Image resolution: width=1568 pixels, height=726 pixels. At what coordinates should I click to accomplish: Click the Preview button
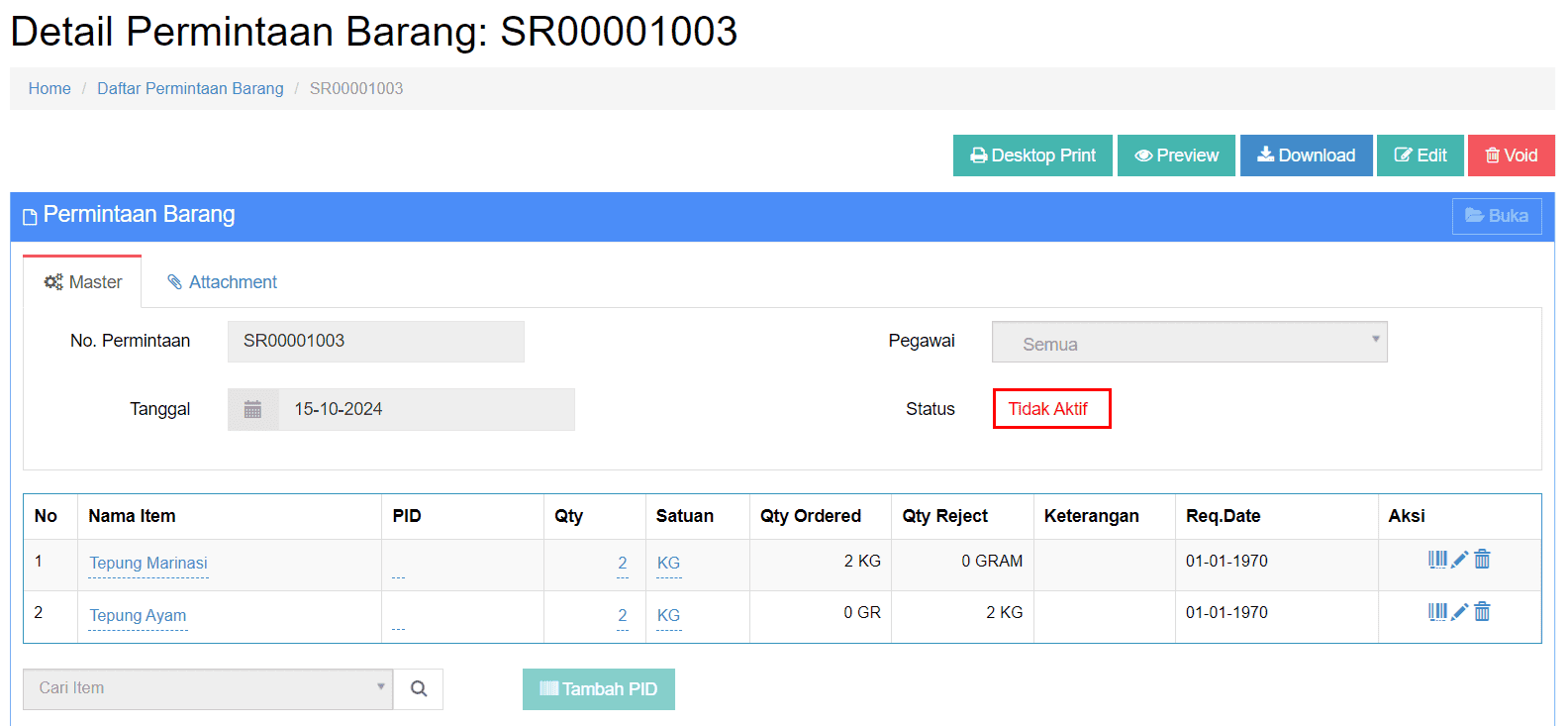click(1176, 156)
